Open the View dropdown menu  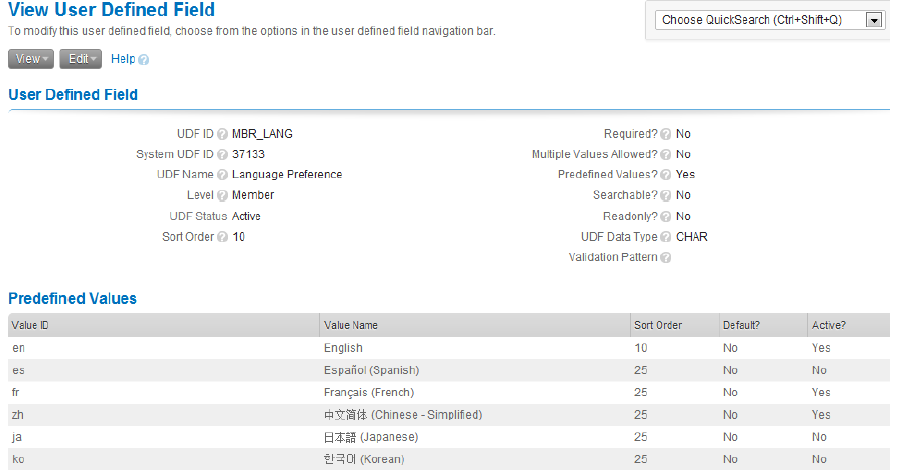tap(31, 59)
